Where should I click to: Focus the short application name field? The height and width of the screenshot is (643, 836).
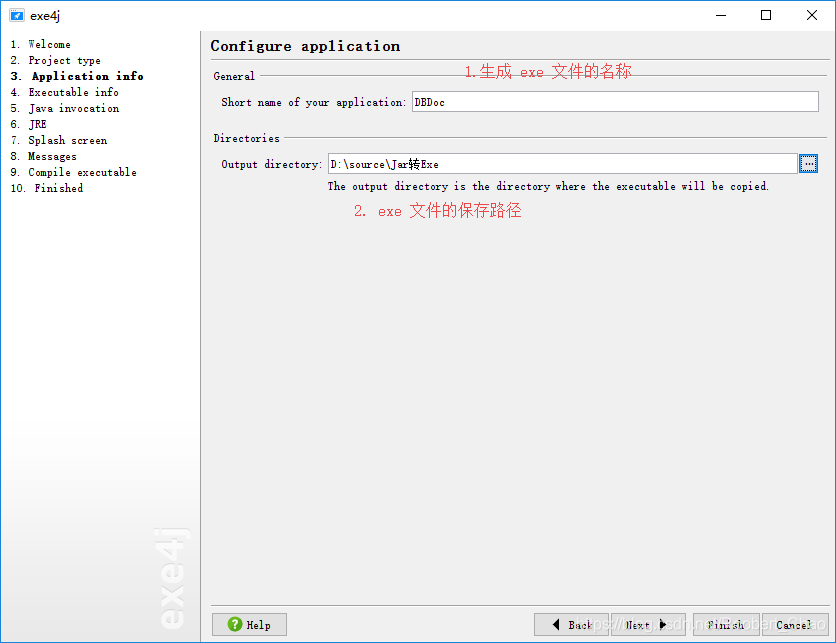click(615, 101)
